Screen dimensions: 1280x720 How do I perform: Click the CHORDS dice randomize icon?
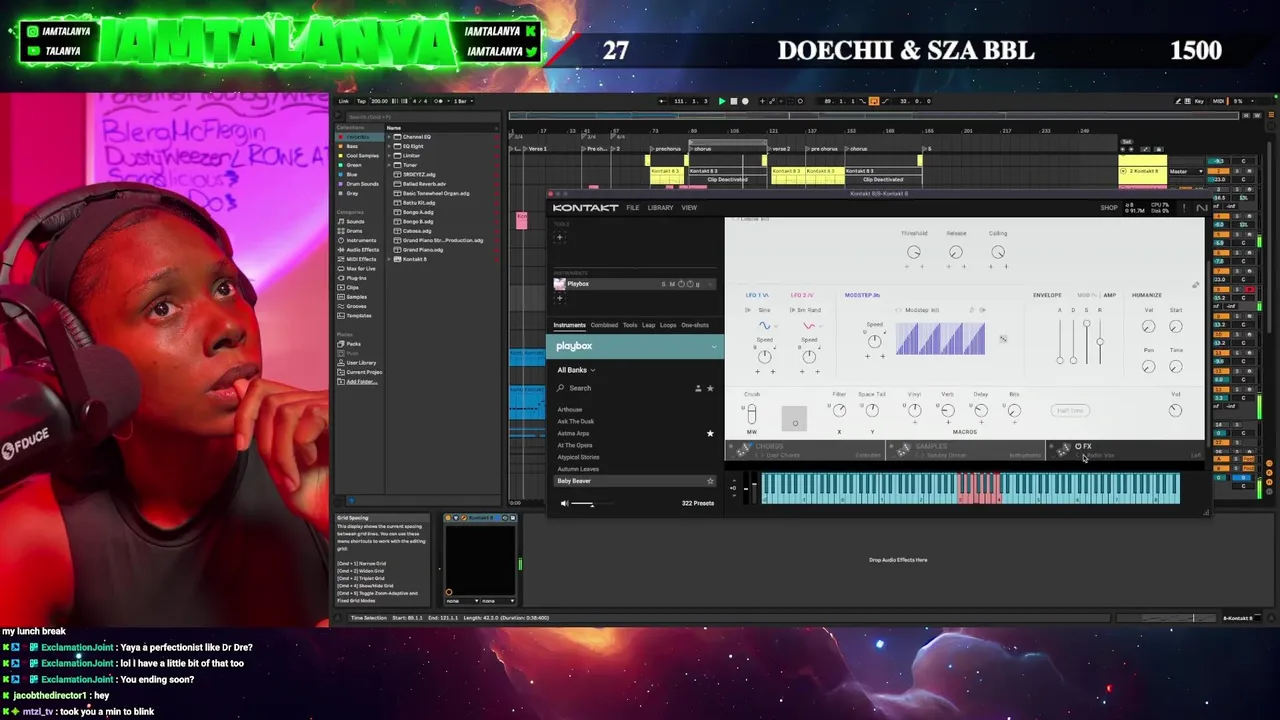click(743, 449)
